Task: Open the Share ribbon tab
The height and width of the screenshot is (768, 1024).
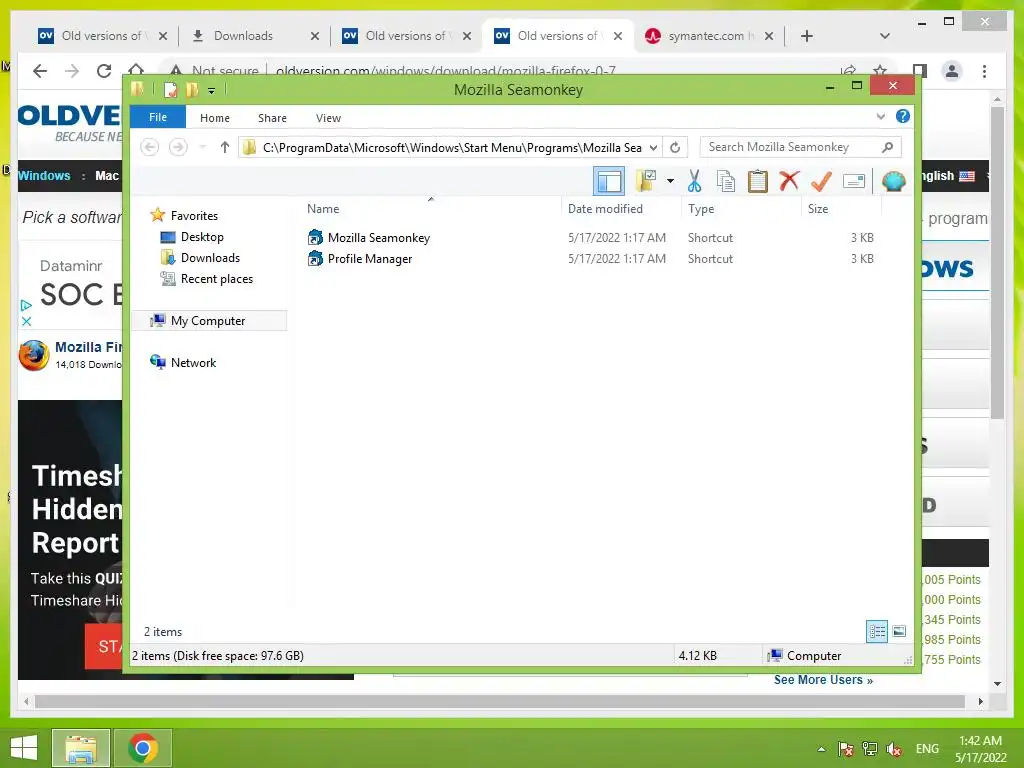Action: pos(272,118)
